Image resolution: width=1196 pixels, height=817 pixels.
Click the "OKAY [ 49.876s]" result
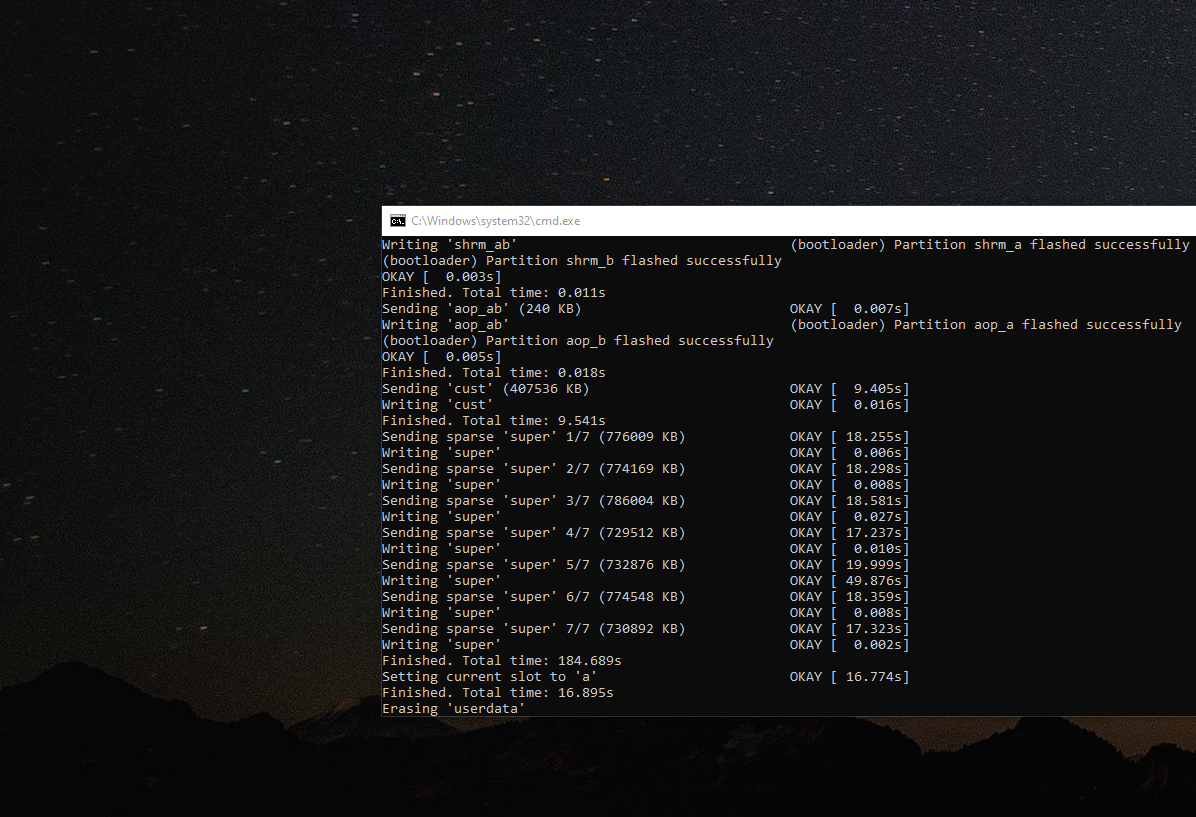click(849, 581)
